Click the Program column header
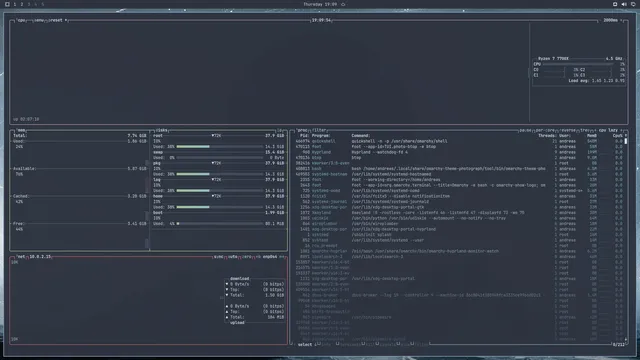 pyautogui.click(x=321, y=136)
